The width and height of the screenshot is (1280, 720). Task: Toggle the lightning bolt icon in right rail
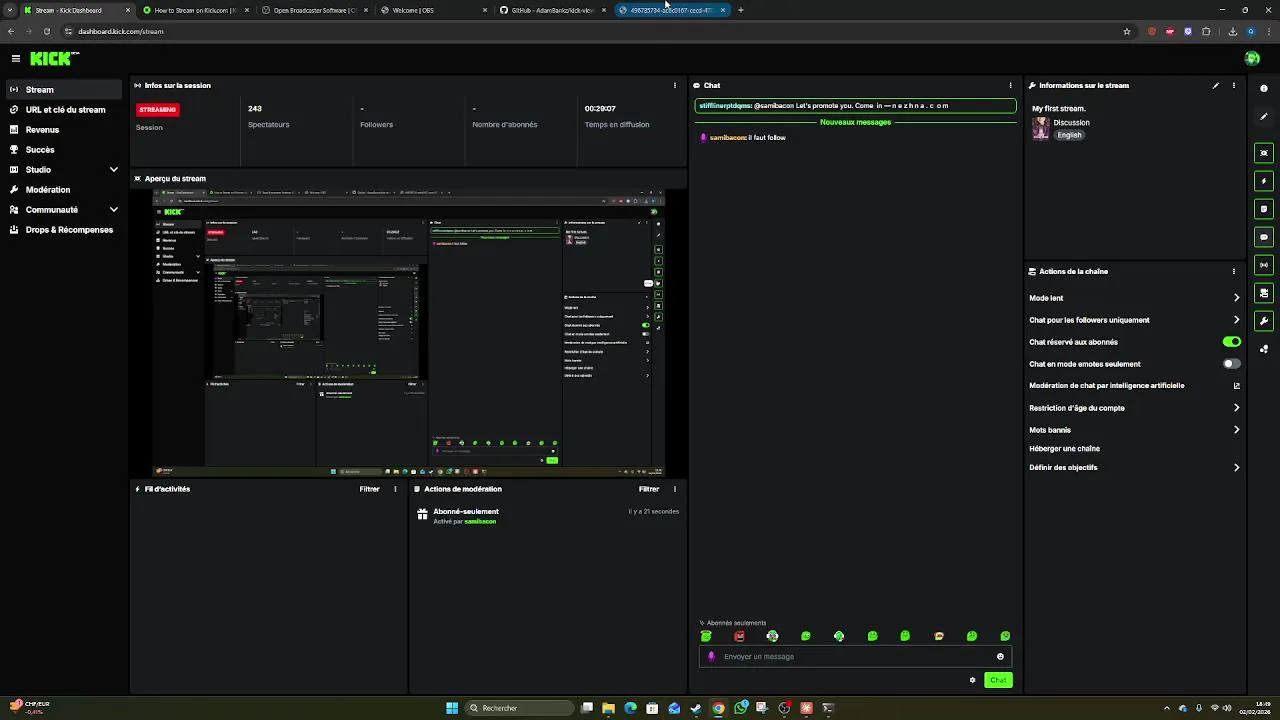(1264, 181)
